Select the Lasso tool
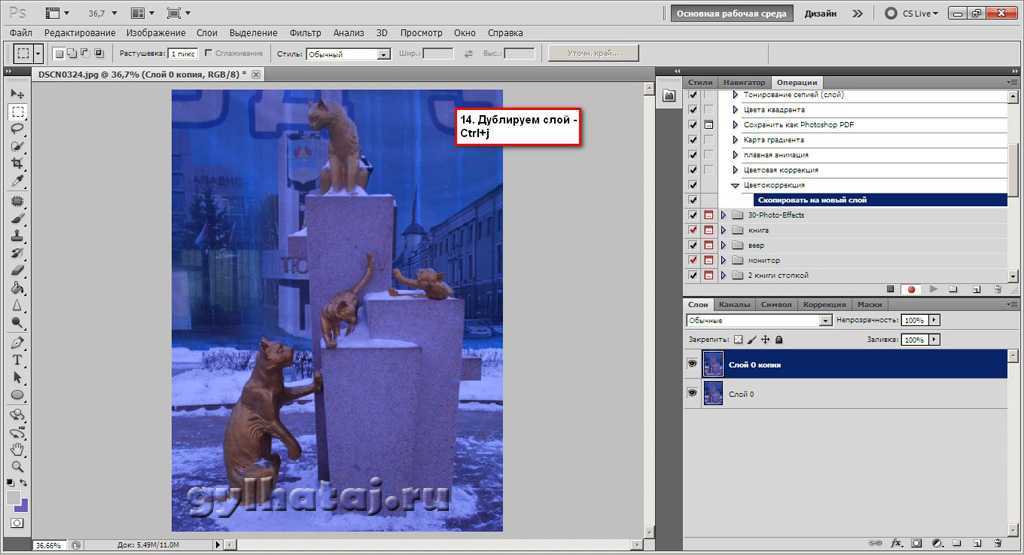 point(17,128)
